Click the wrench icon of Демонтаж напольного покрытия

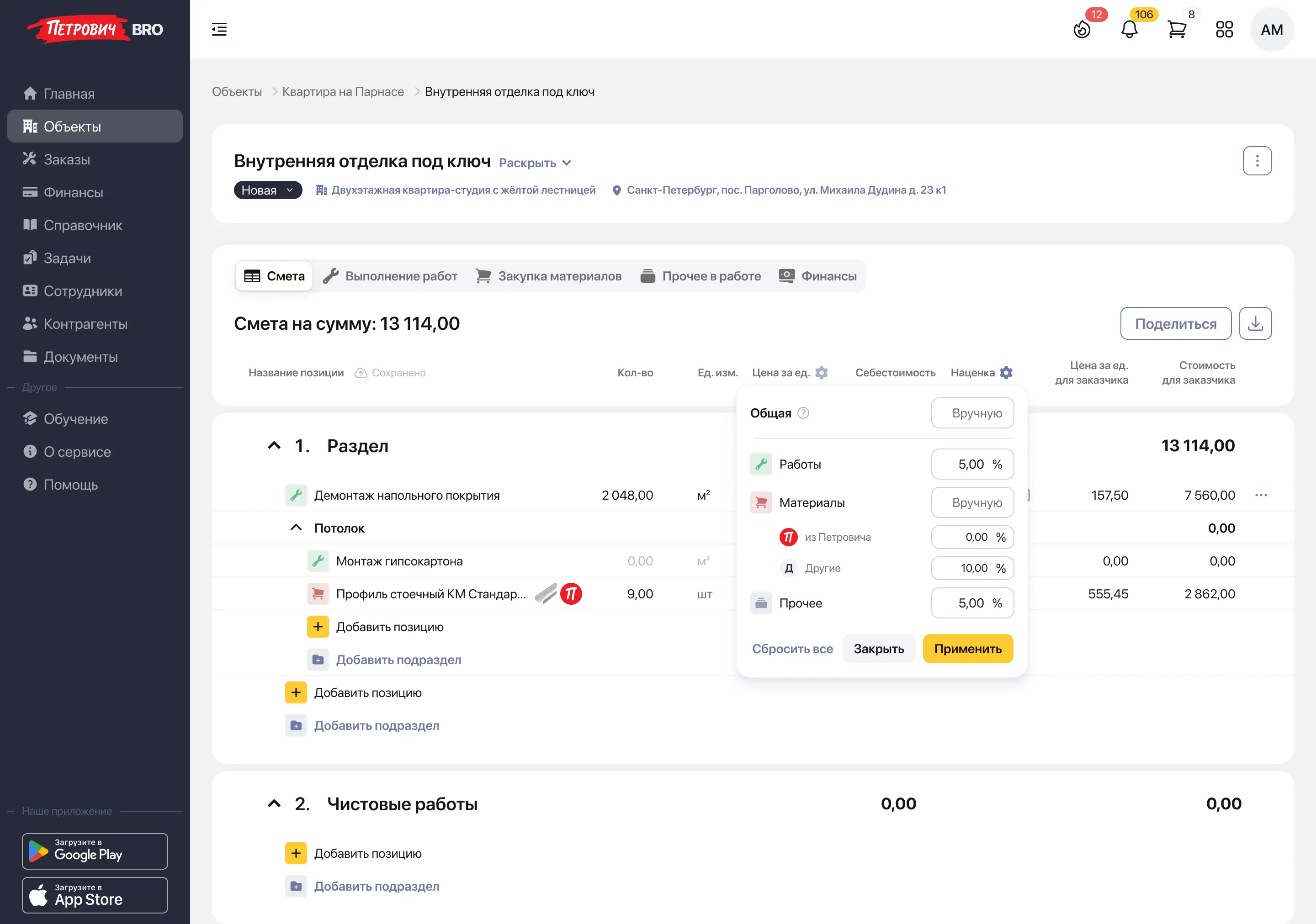(x=296, y=495)
